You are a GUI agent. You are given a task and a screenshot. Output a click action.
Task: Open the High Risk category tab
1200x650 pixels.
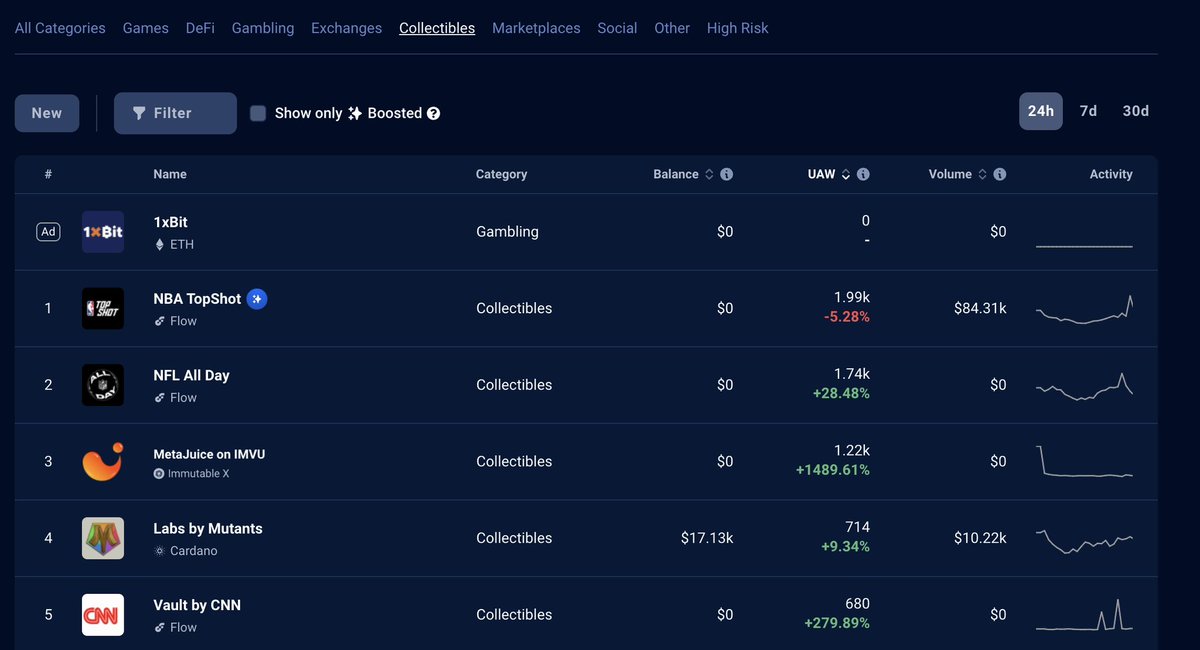pos(738,28)
